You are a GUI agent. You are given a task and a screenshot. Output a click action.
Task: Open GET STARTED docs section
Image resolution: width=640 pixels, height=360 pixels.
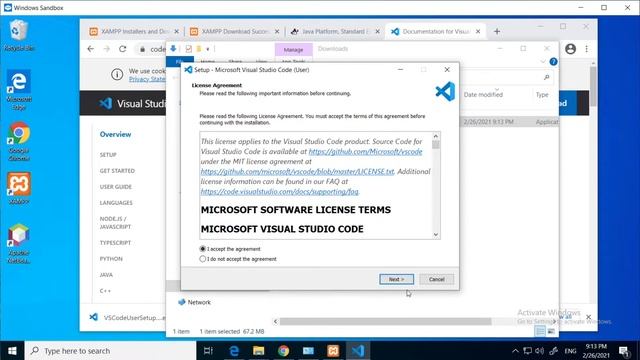click(x=117, y=171)
